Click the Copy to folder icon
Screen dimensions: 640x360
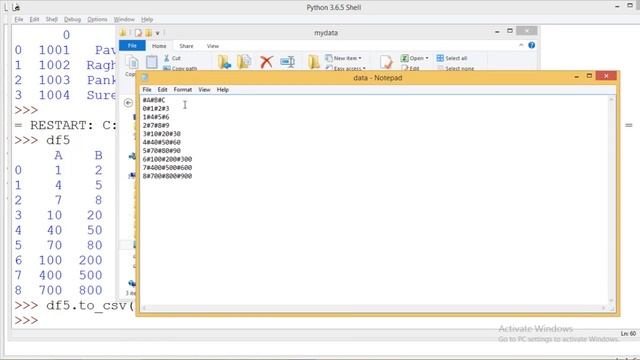pyautogui.click(x=244, y=62)
